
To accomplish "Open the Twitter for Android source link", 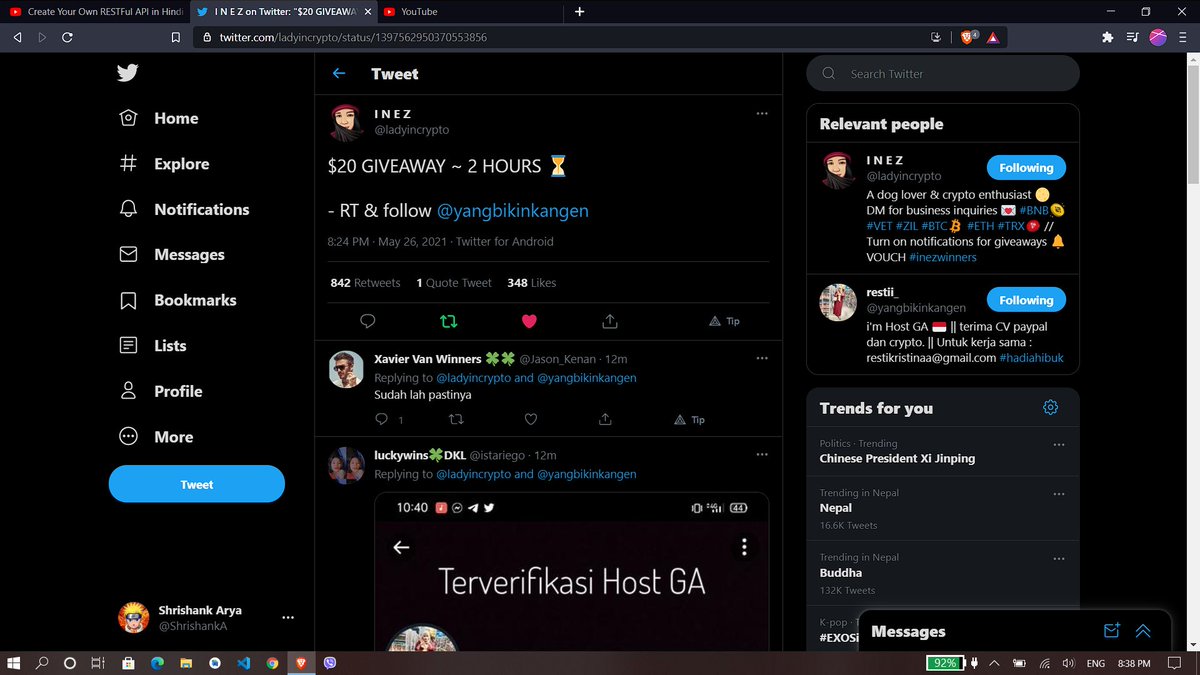I will point(506,241).
